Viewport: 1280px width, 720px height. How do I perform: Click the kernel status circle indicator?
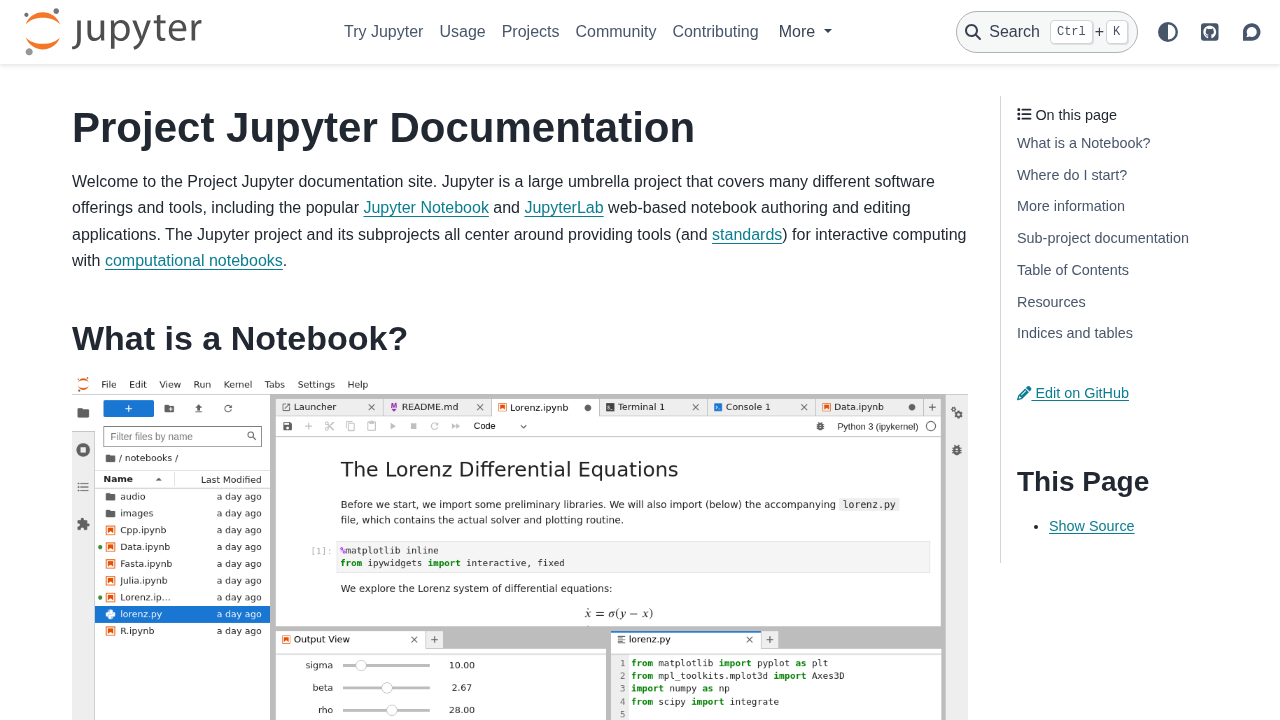click(931, 426)
